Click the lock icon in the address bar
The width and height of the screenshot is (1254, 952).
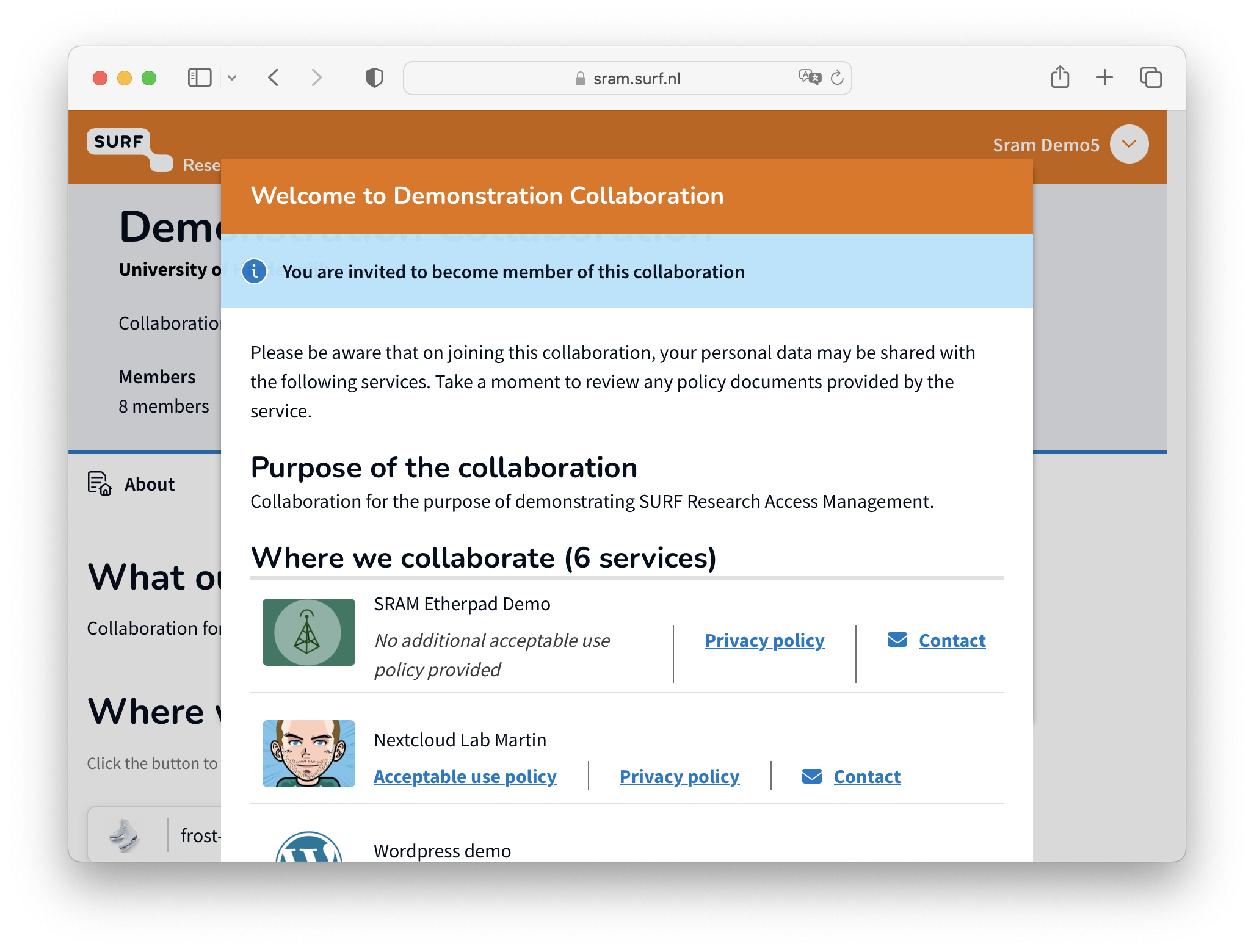coord(580,78)
